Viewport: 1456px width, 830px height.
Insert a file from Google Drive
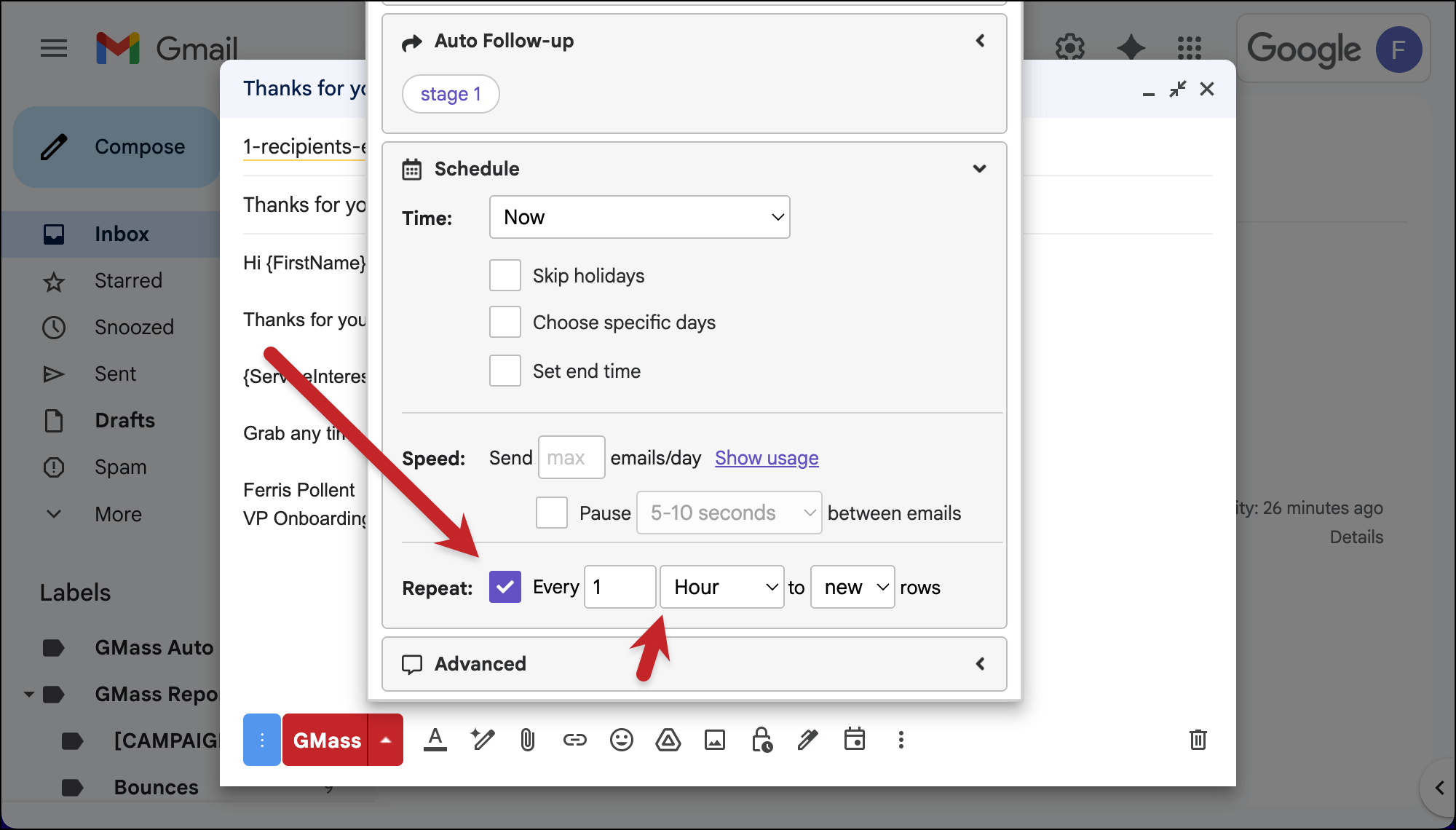point(668,740)
